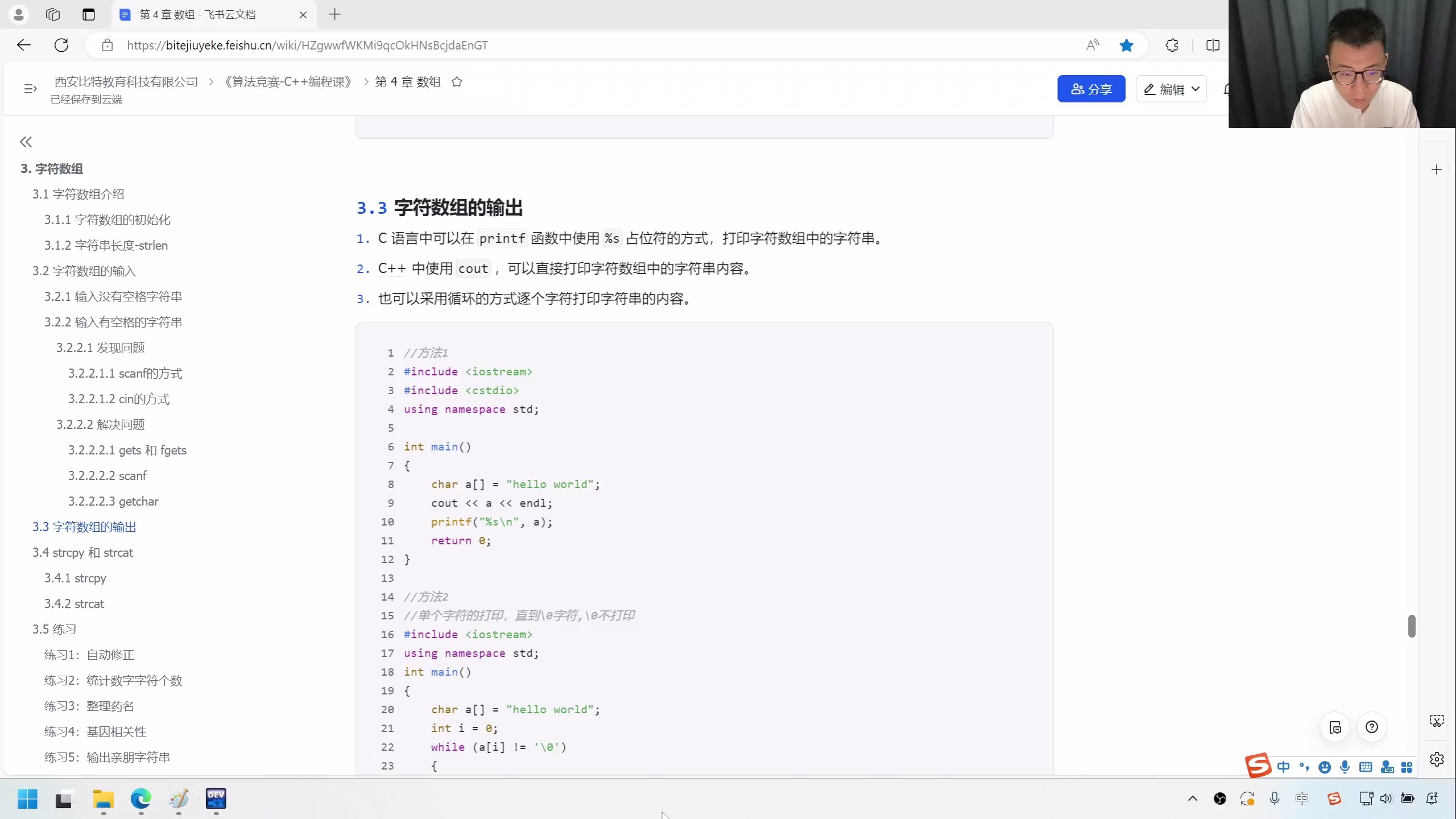Open browser extensions puzzle icon
The image size is (1456, 819).
point(1172,45)
